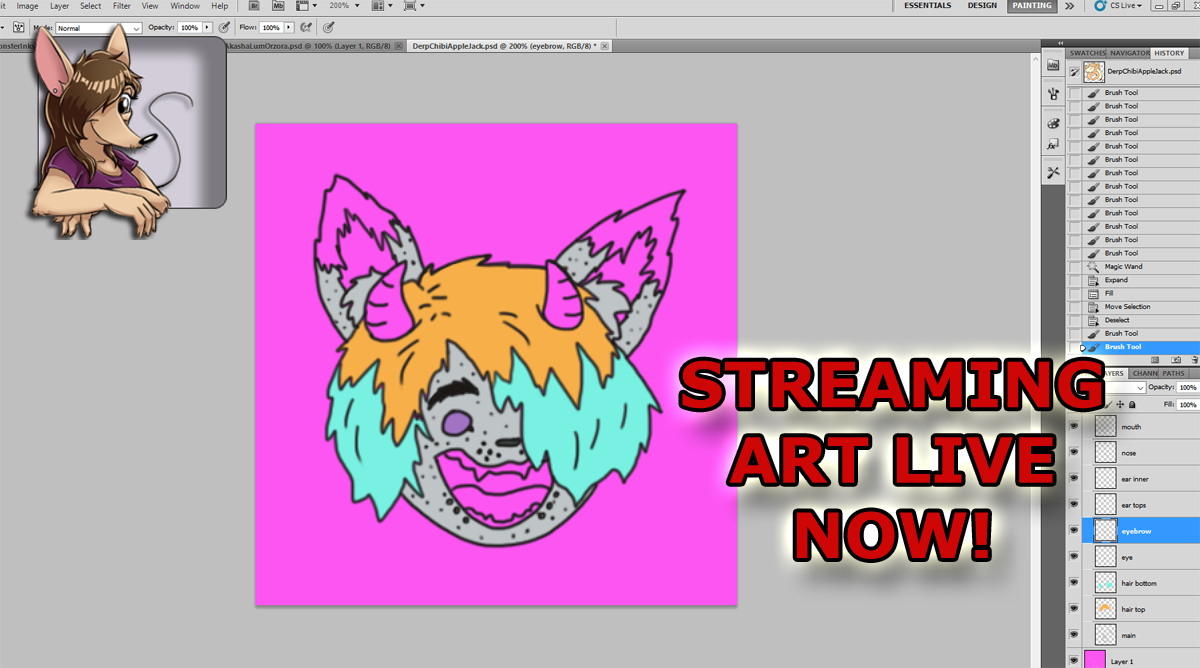Enable tablet pressure for opacity icon
The height and width of the screenshot is (668, 1200).
223,27
